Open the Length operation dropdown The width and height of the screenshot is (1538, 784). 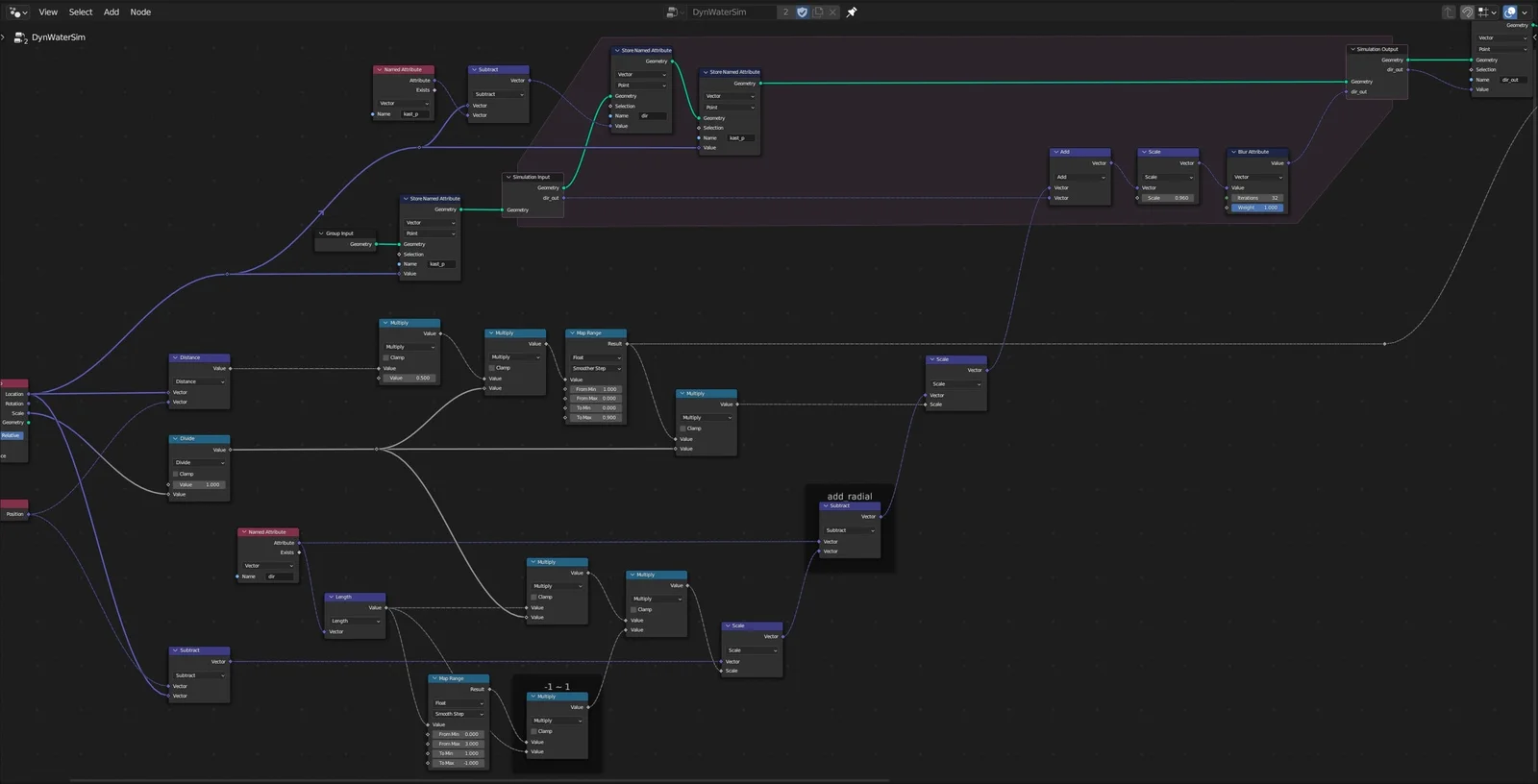(x=355, y=621)
